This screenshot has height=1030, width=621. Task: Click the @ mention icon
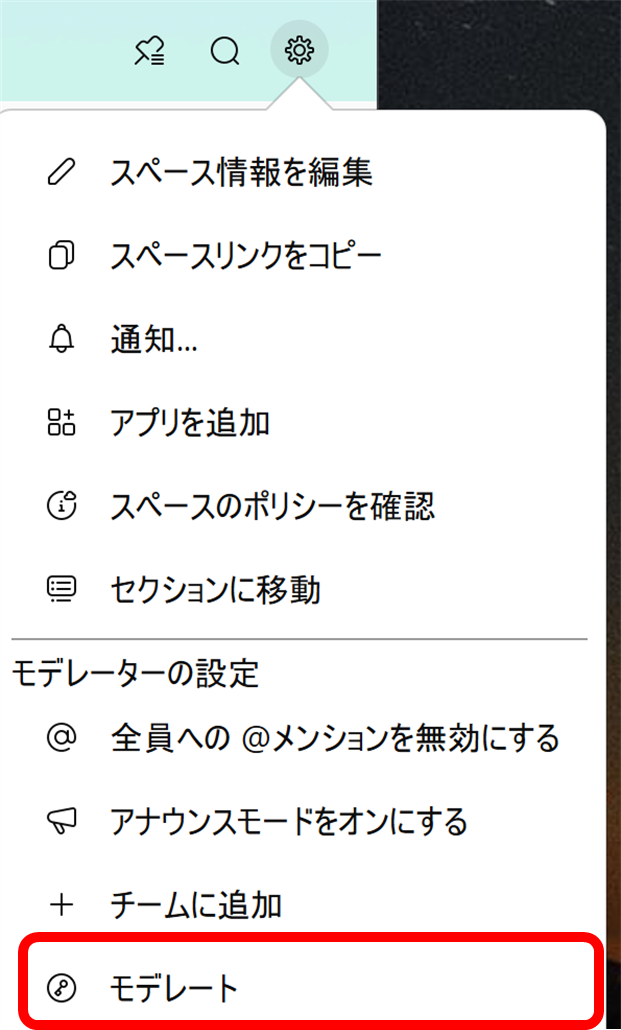[62, 737]
